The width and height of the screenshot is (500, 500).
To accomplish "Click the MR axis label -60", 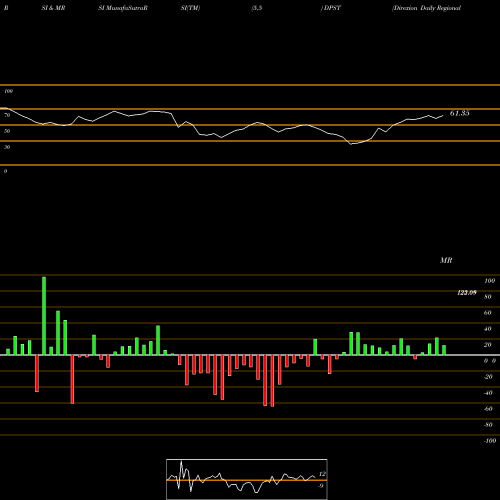I will (x=488, y=409).
